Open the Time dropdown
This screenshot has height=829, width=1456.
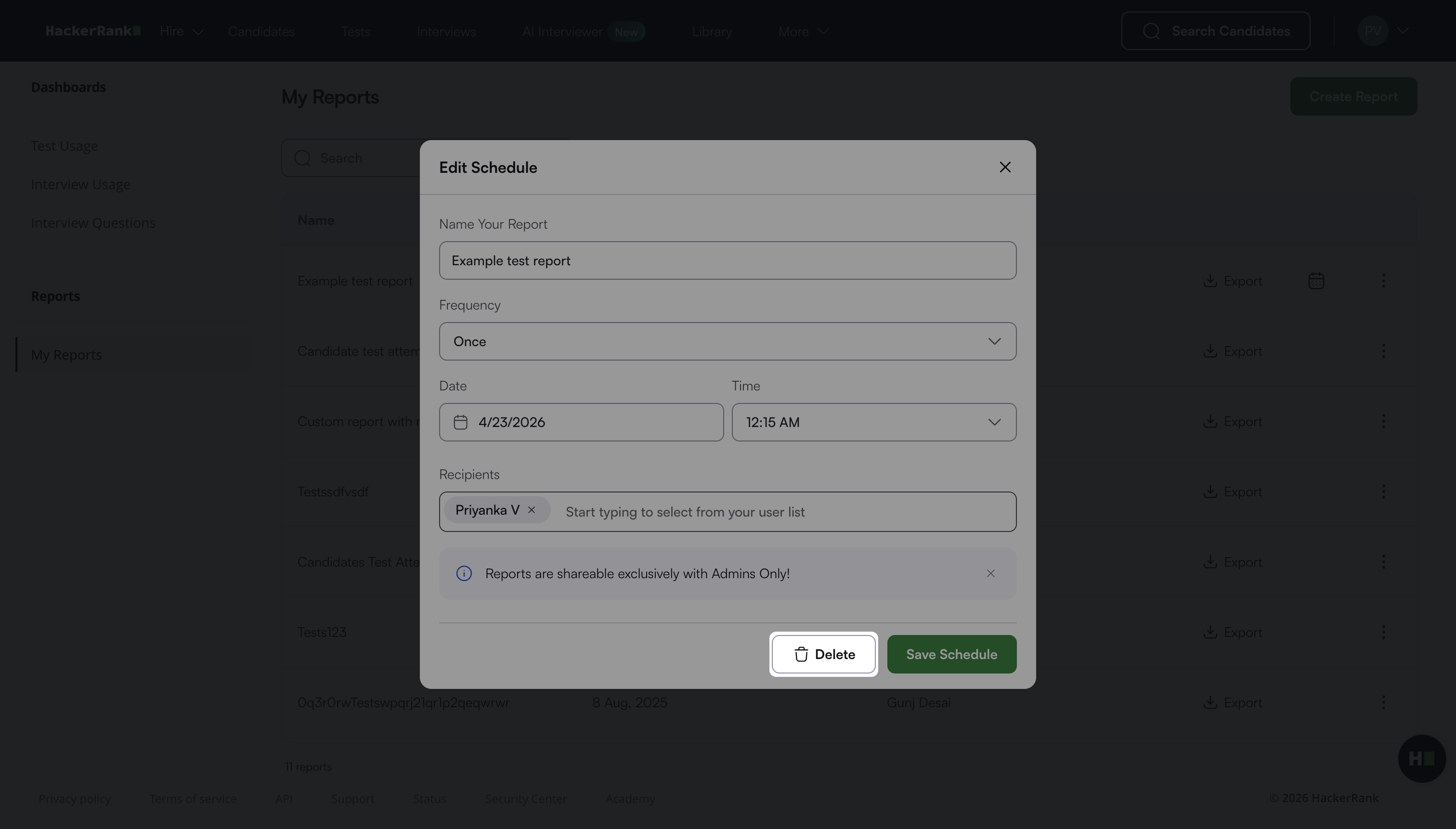click(x=873, y=423)
